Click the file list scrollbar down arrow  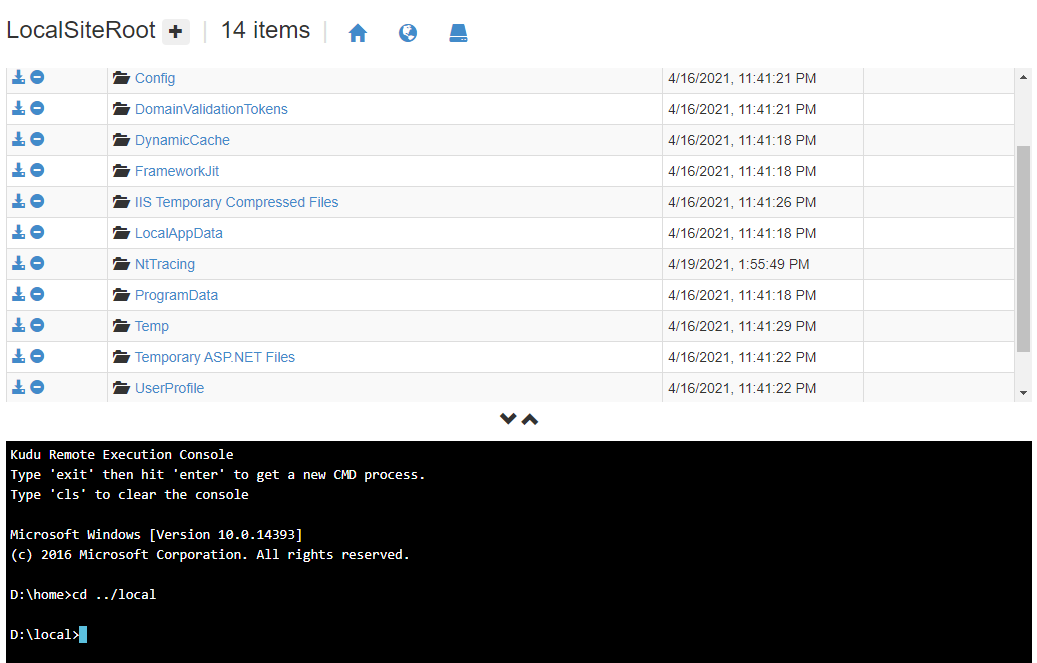click(x=1023, y=393)
